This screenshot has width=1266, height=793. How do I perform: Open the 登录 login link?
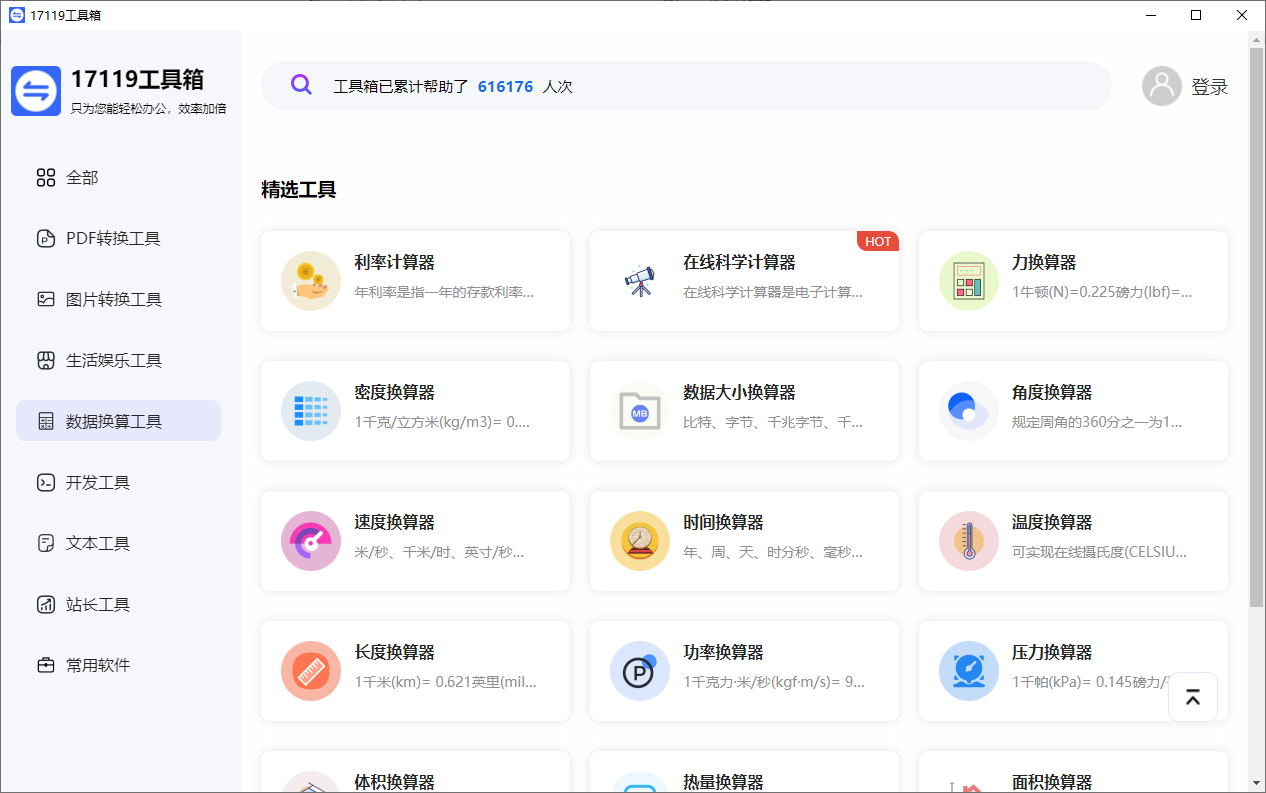point(1209,87)
